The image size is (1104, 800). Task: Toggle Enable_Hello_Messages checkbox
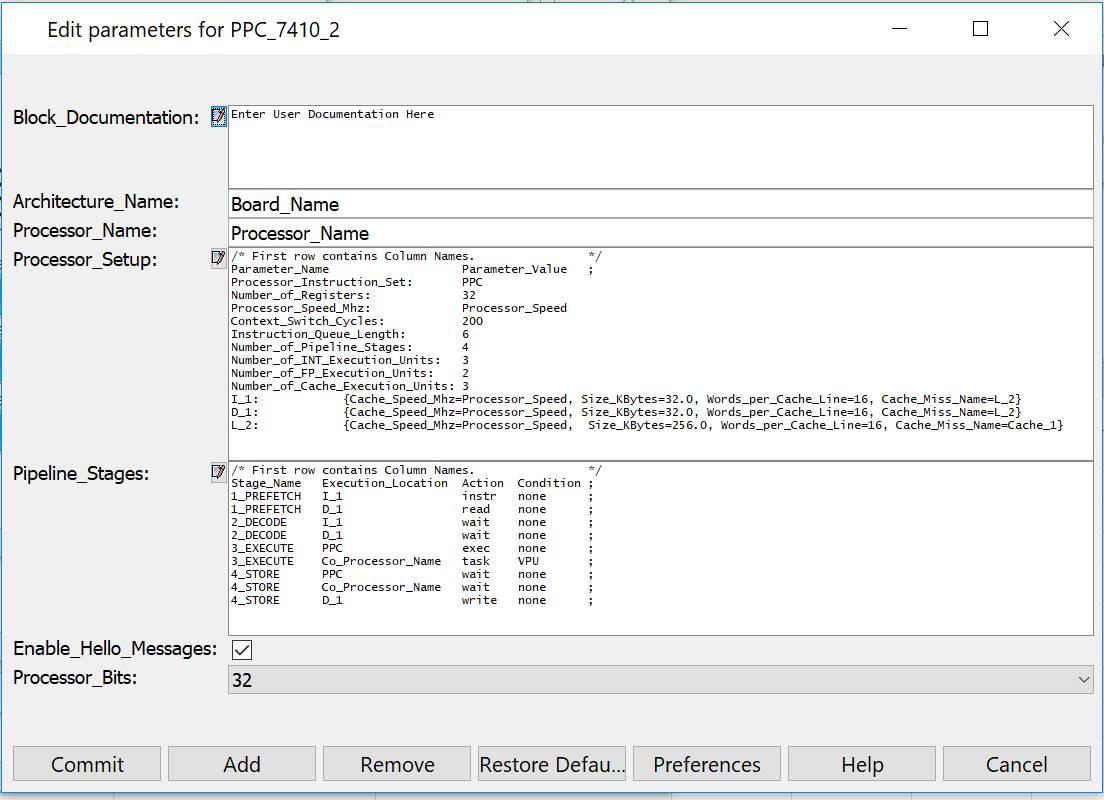pos(242,650)
